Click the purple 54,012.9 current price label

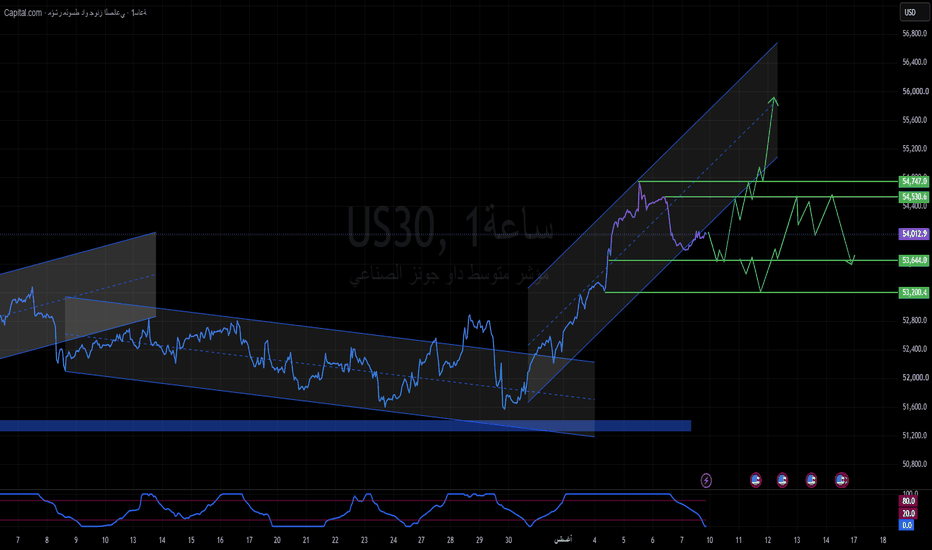(914, 234)
